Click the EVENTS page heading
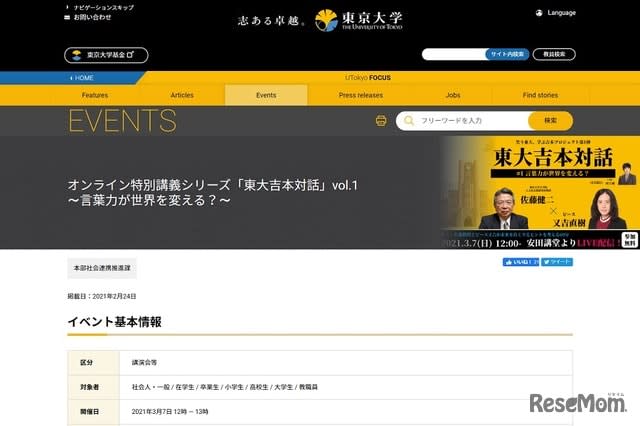This screenshot has height=426, width=640. [122, 121]
